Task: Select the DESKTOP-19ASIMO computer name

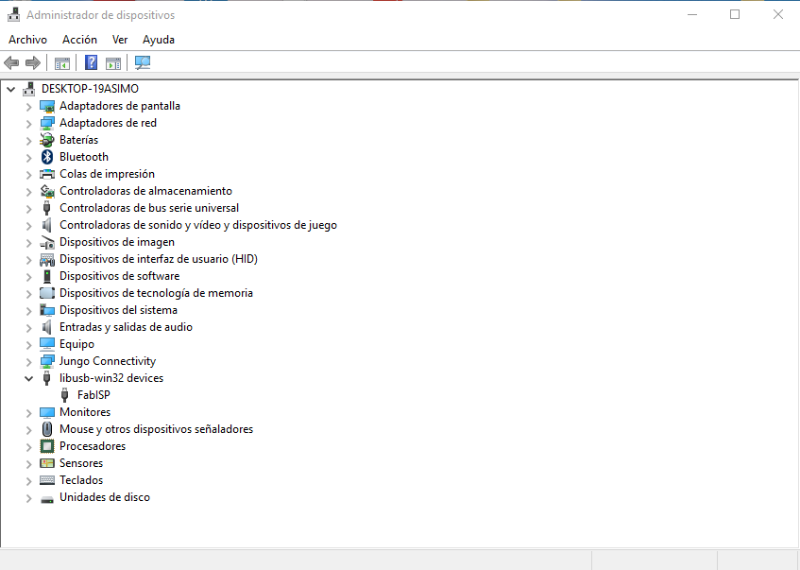Action: tap(90, 89)
